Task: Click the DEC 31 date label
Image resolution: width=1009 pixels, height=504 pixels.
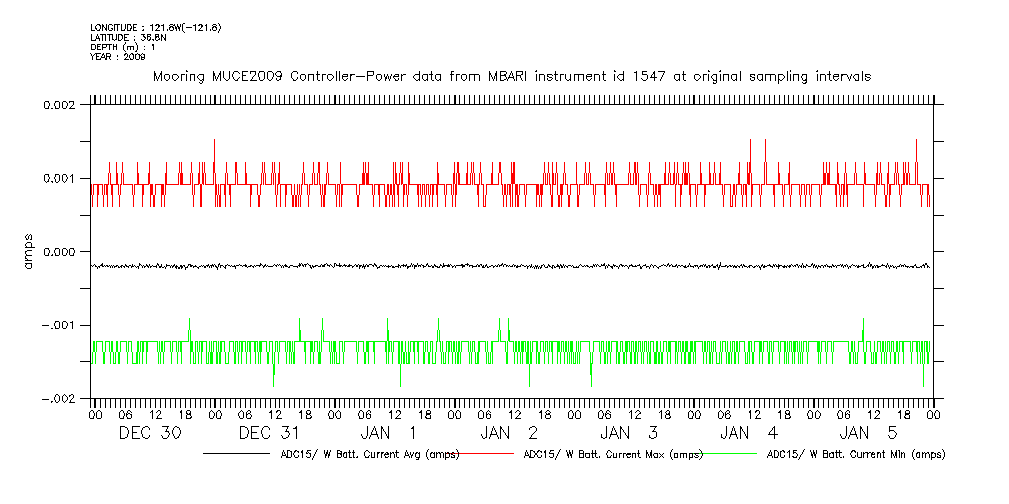Action: [270, 433]
